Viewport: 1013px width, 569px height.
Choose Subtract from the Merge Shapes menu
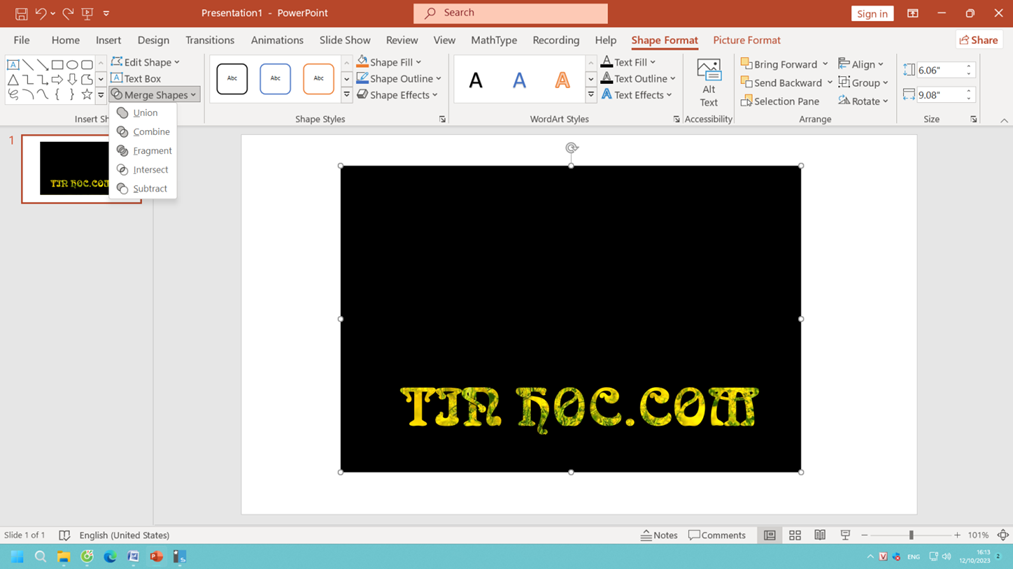[149, 189]
